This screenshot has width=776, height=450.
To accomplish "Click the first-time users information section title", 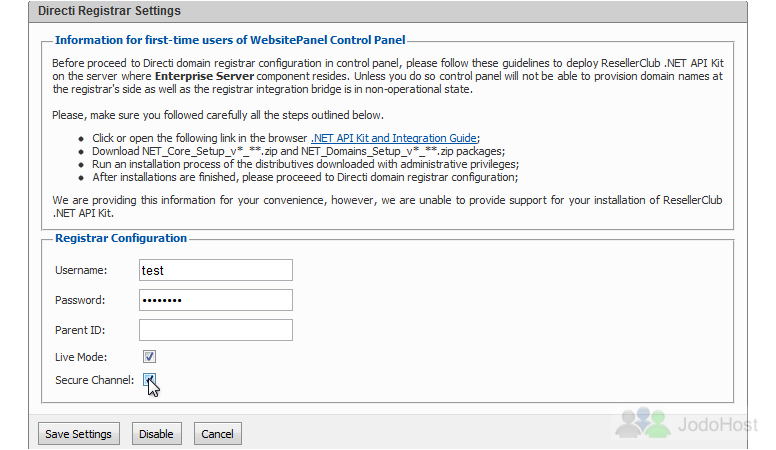I will [230, 40].
